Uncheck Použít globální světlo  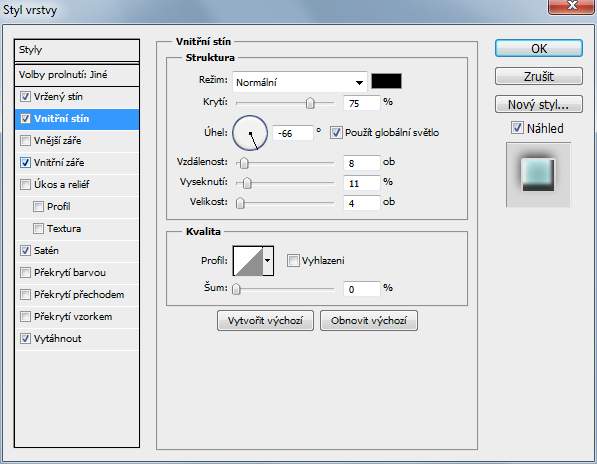[x=336, y=133]
